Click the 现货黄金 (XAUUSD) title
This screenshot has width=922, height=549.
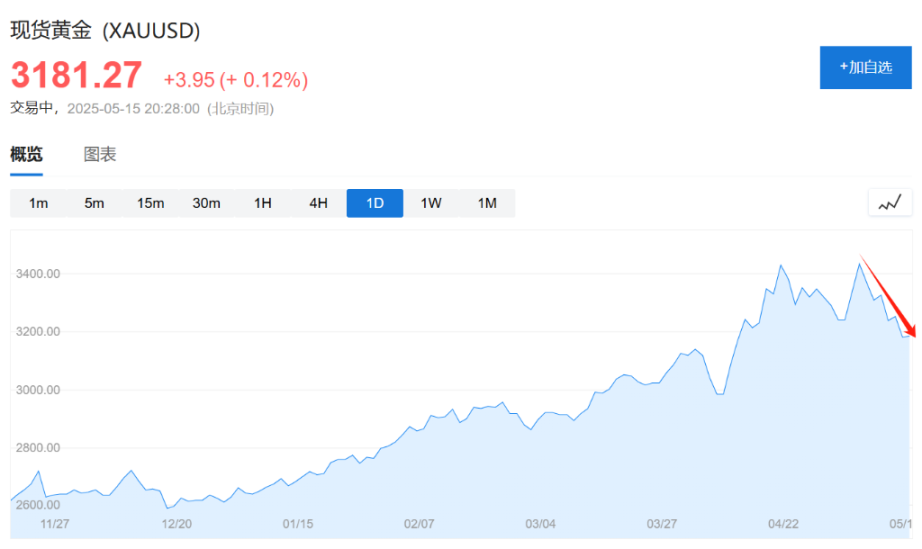105,31
